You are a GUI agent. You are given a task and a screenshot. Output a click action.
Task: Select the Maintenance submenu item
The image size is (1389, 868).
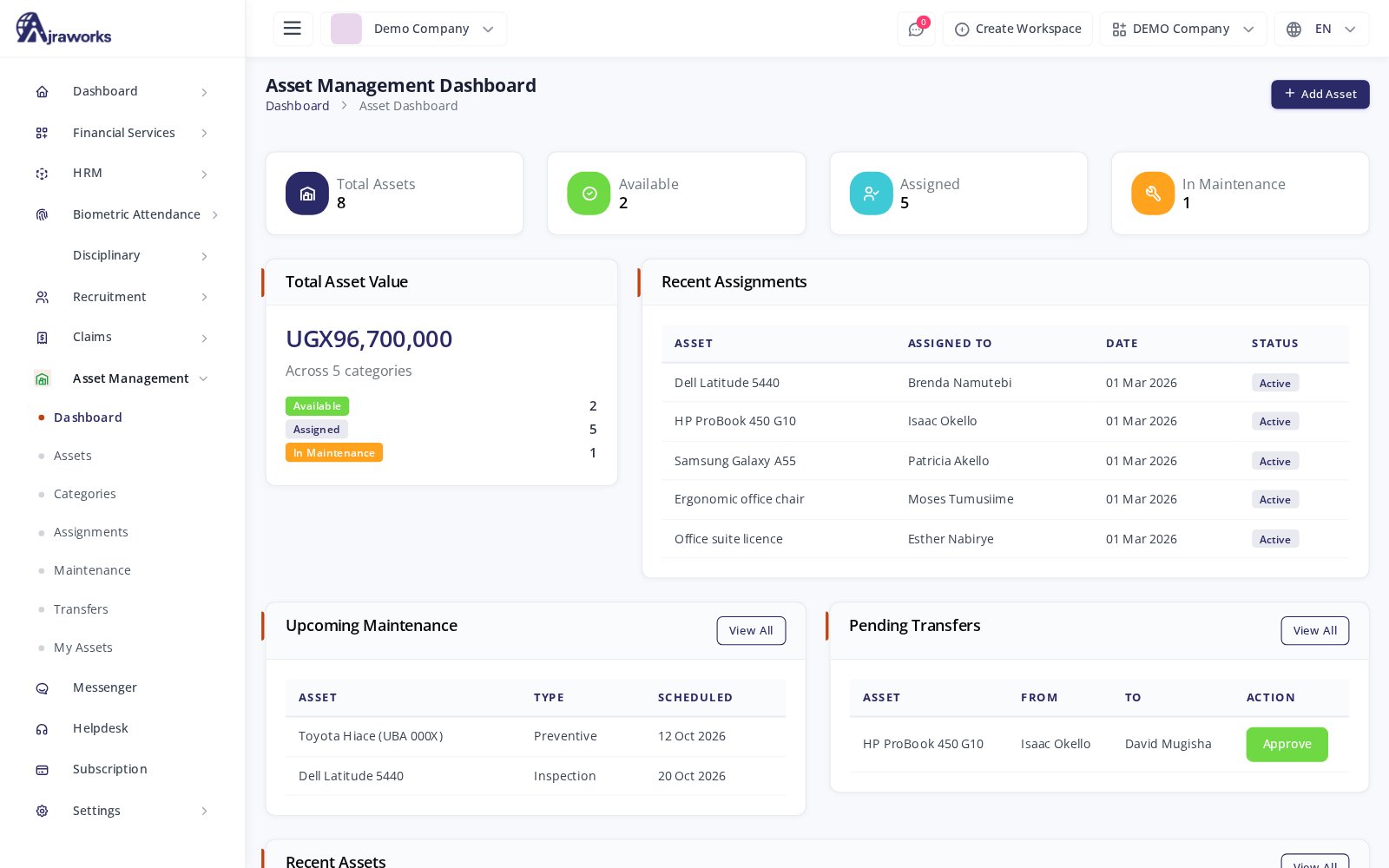click(x=92, y=570)
